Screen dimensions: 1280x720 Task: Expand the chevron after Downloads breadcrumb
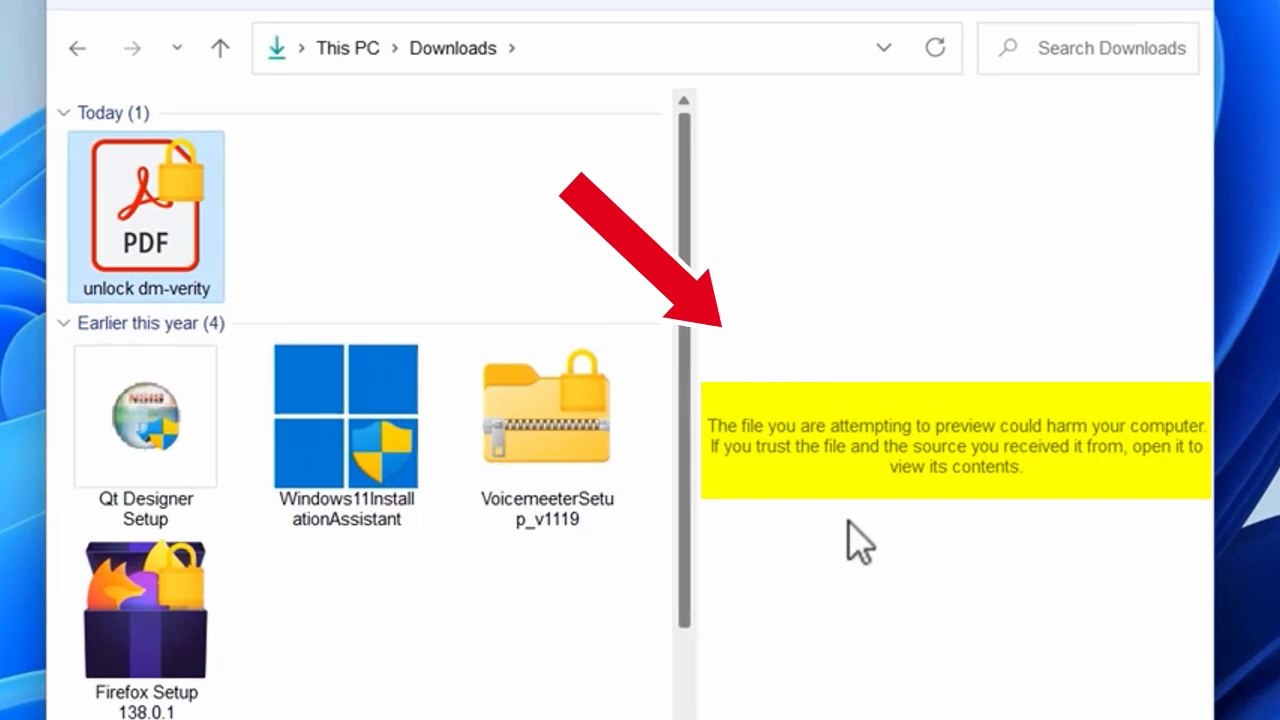[x=512, y=48]
